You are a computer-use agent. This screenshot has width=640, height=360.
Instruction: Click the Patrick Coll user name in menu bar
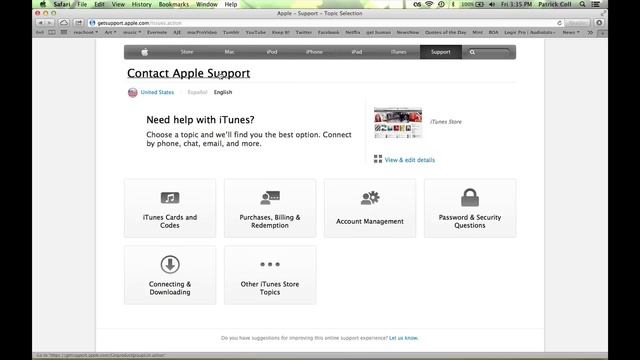coord(555,4)
